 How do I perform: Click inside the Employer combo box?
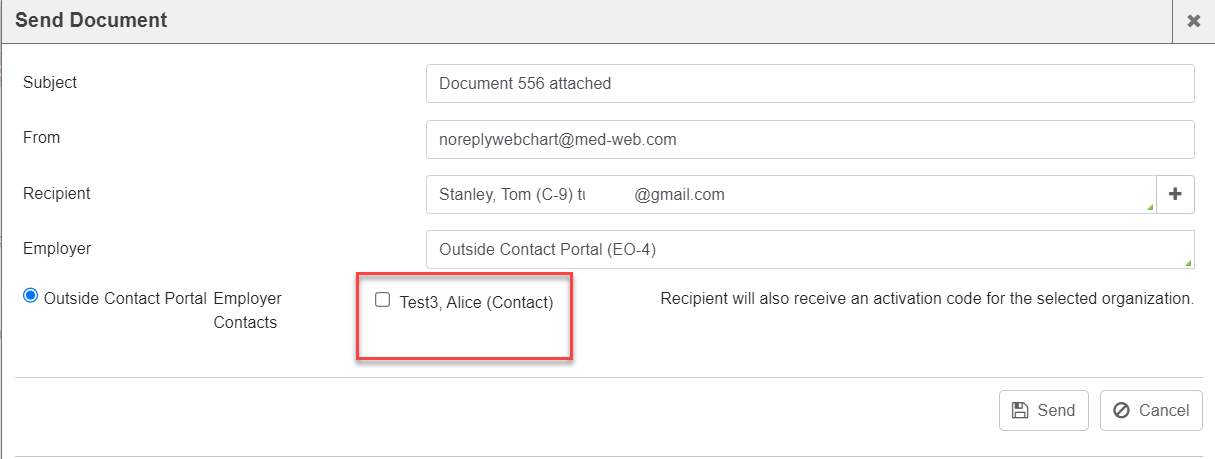pyautogui.click(x=800, y=250)
